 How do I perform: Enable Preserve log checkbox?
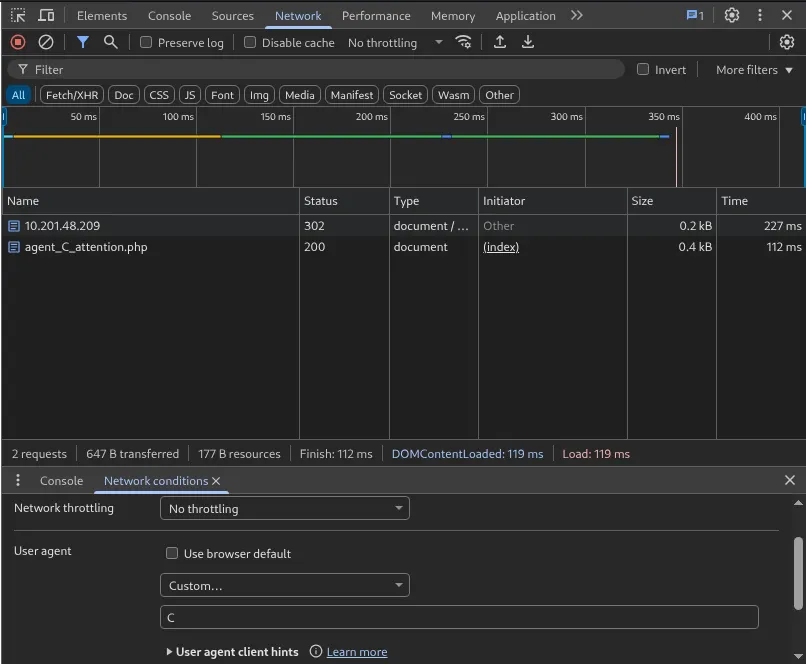click(146, 42)
